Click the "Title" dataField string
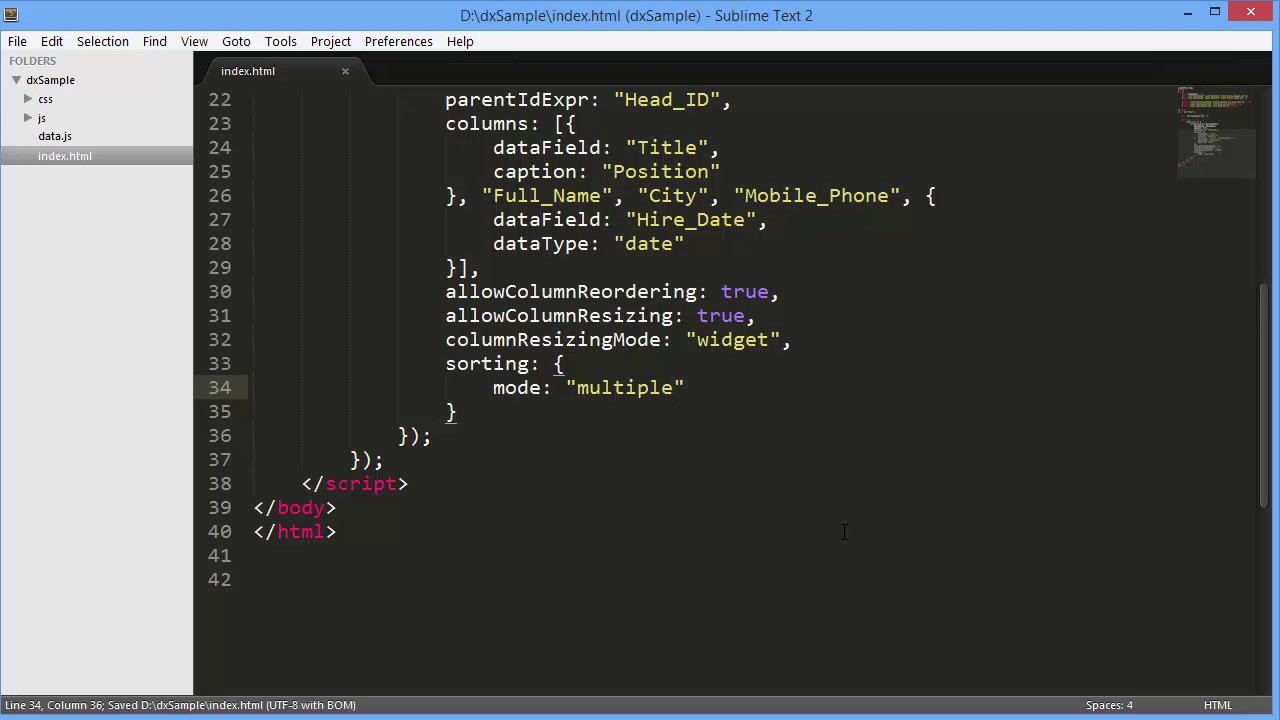Screen dimensions: 1280x720 [x=667, y=148]
